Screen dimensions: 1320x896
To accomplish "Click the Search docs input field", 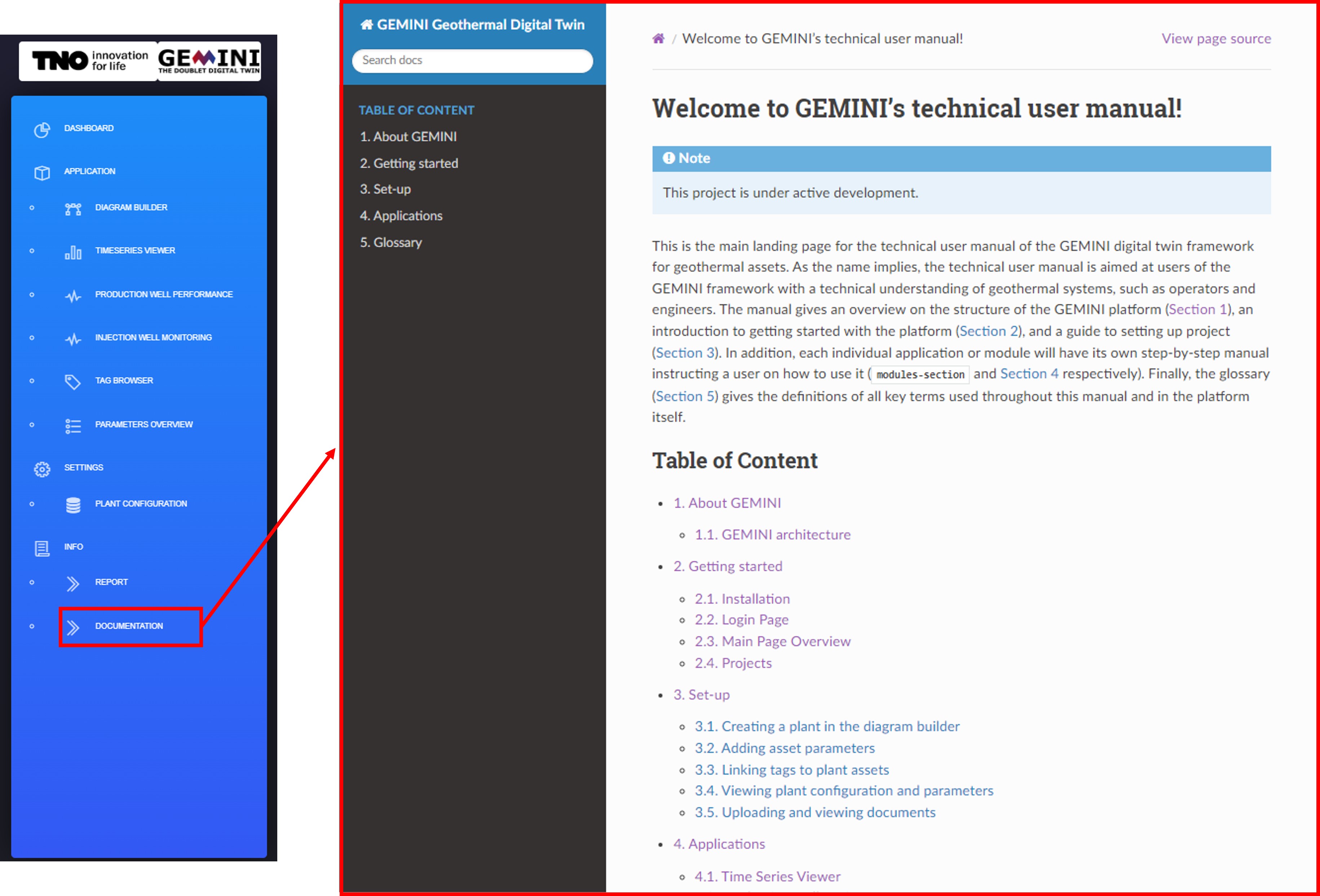I will pyautogui.click(x=472, y=60).
